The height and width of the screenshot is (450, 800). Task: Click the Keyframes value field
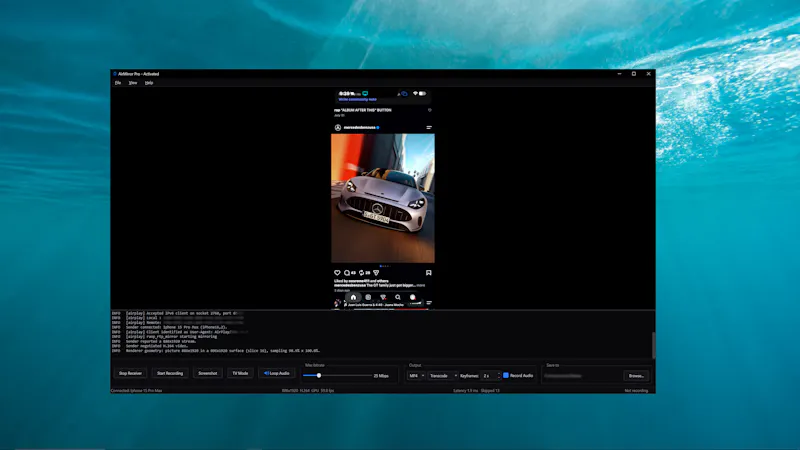pyautogui.click(x=489, y=376)
